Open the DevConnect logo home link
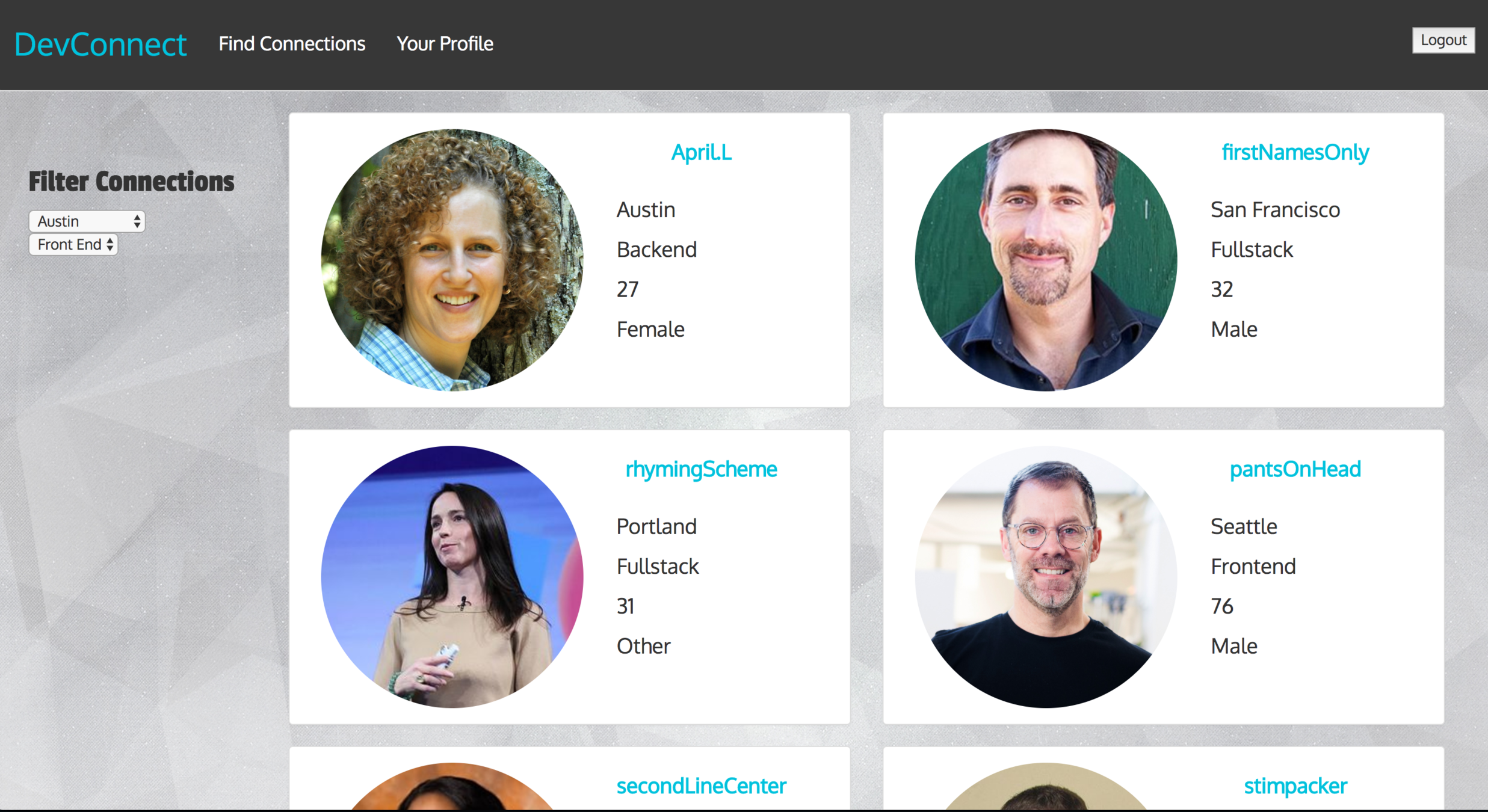Viewport: 1488px width, 812px height. [100, 45]
